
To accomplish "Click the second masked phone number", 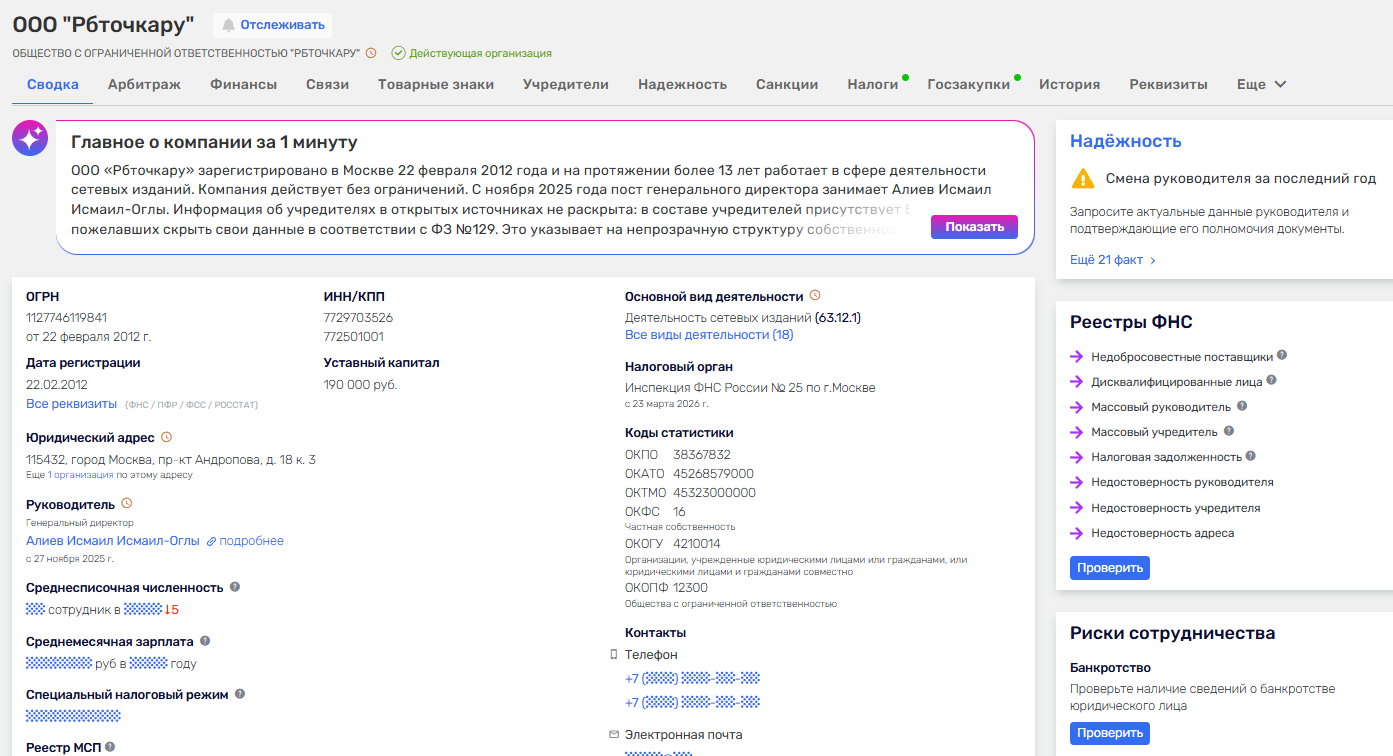I will pyautogui.click(x=692, y=703).
